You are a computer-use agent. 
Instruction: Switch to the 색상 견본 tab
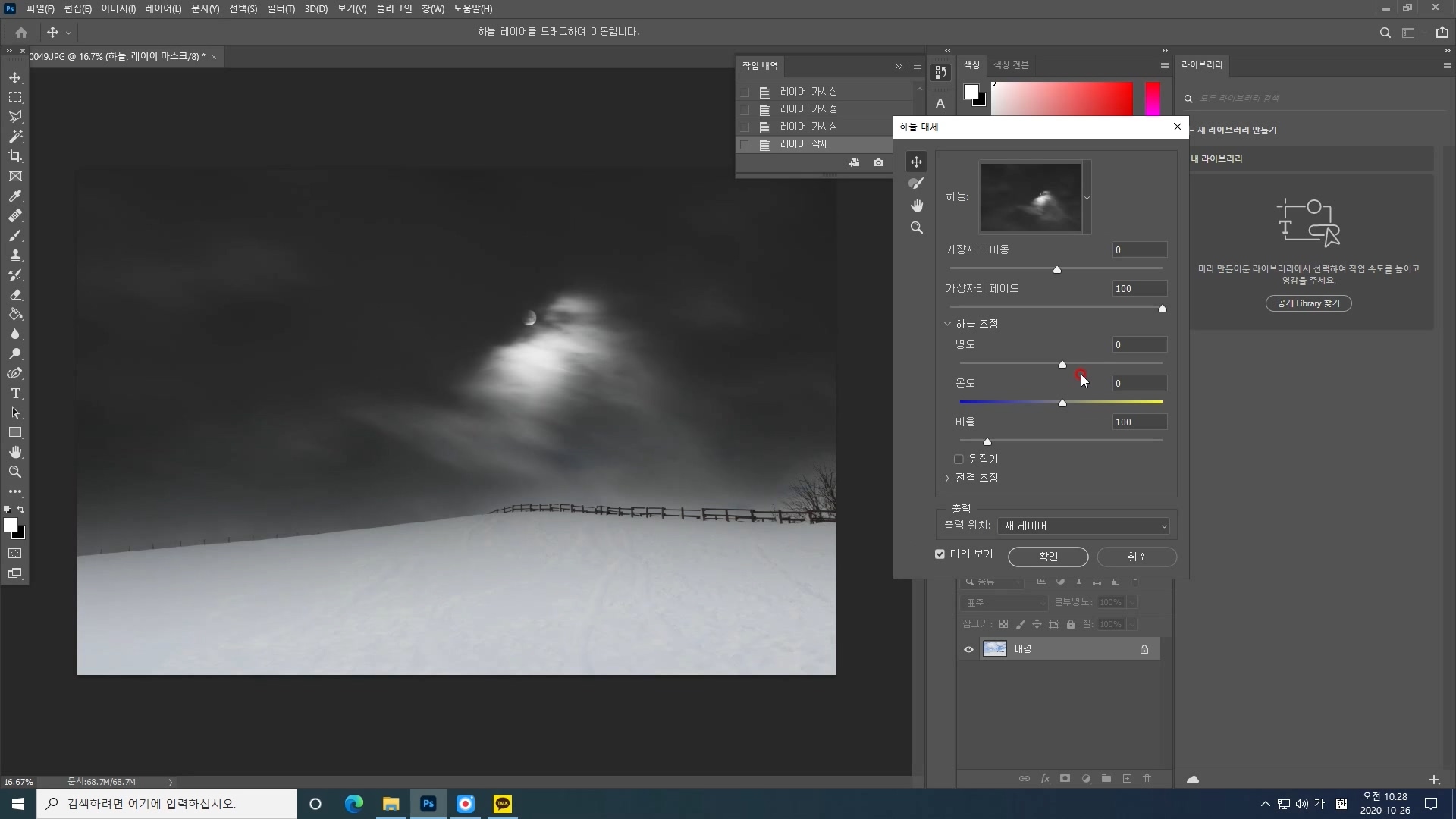click(x=1011, y=65)
